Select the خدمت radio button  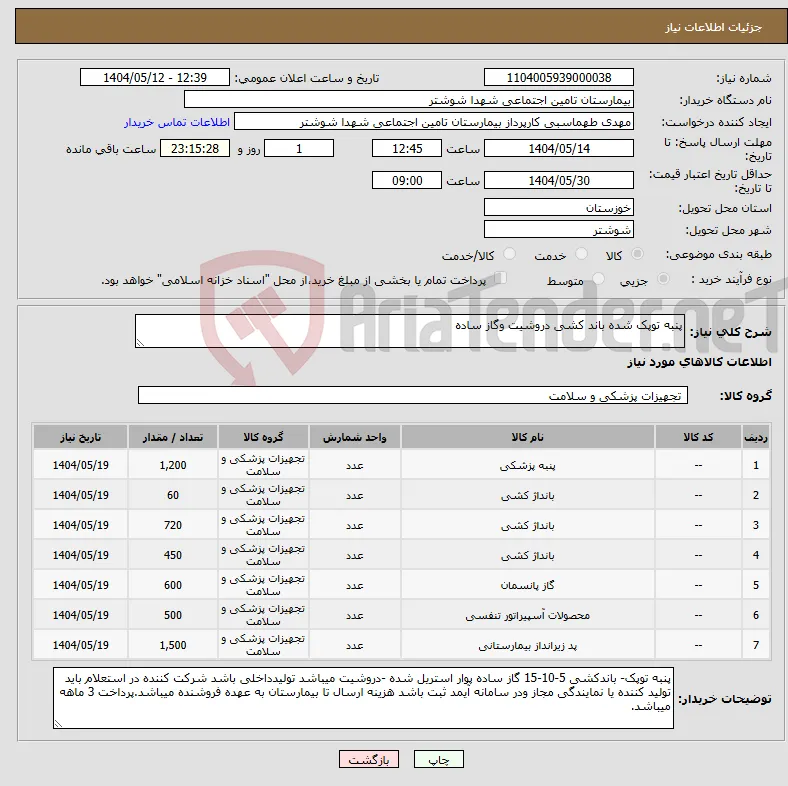(x=581, y=254)
